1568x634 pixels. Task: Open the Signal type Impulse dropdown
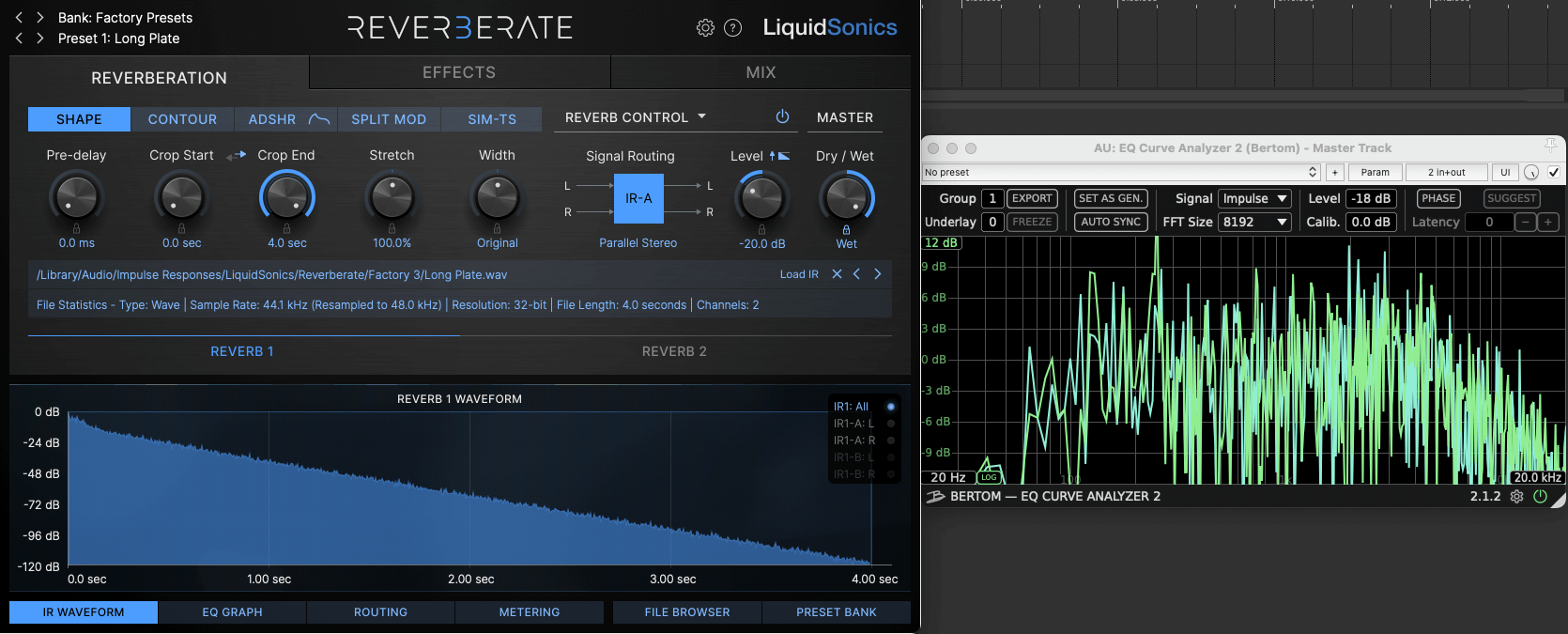(x=1254, y=198)
